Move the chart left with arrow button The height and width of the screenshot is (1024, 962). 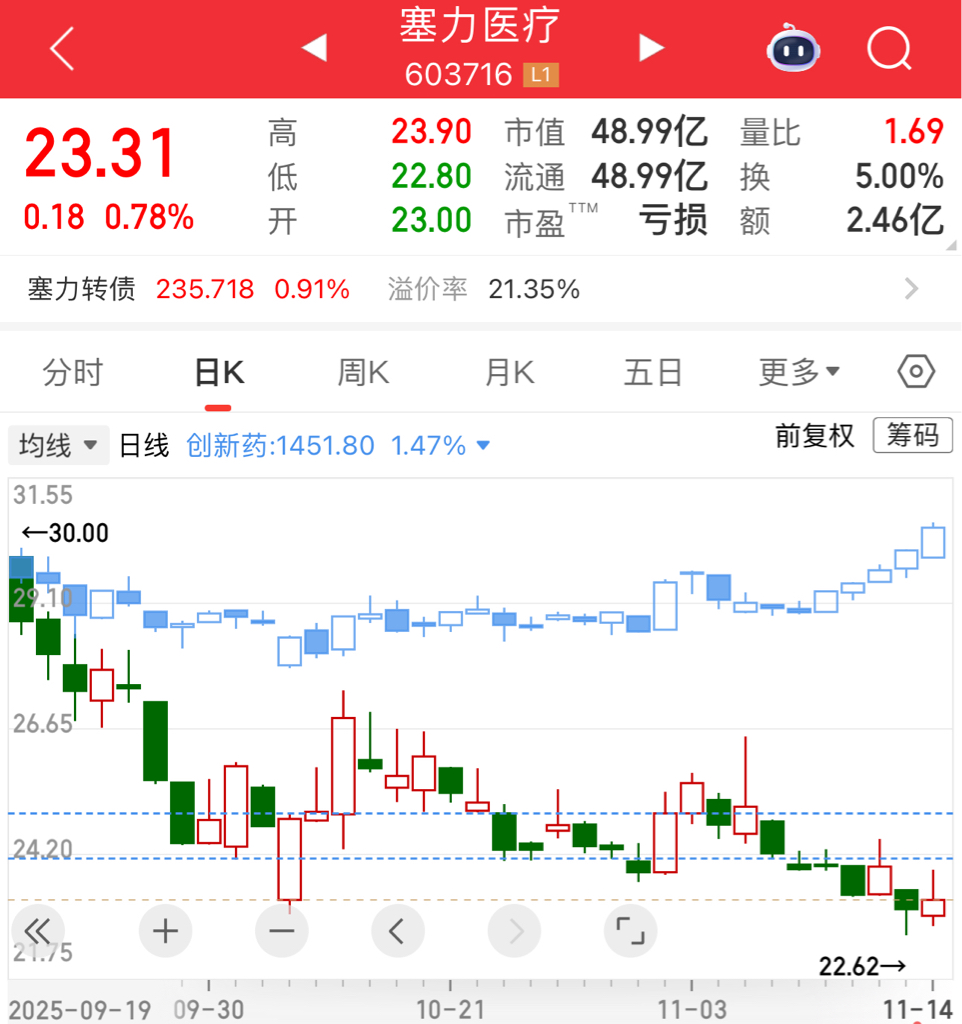tap(398, 931)
